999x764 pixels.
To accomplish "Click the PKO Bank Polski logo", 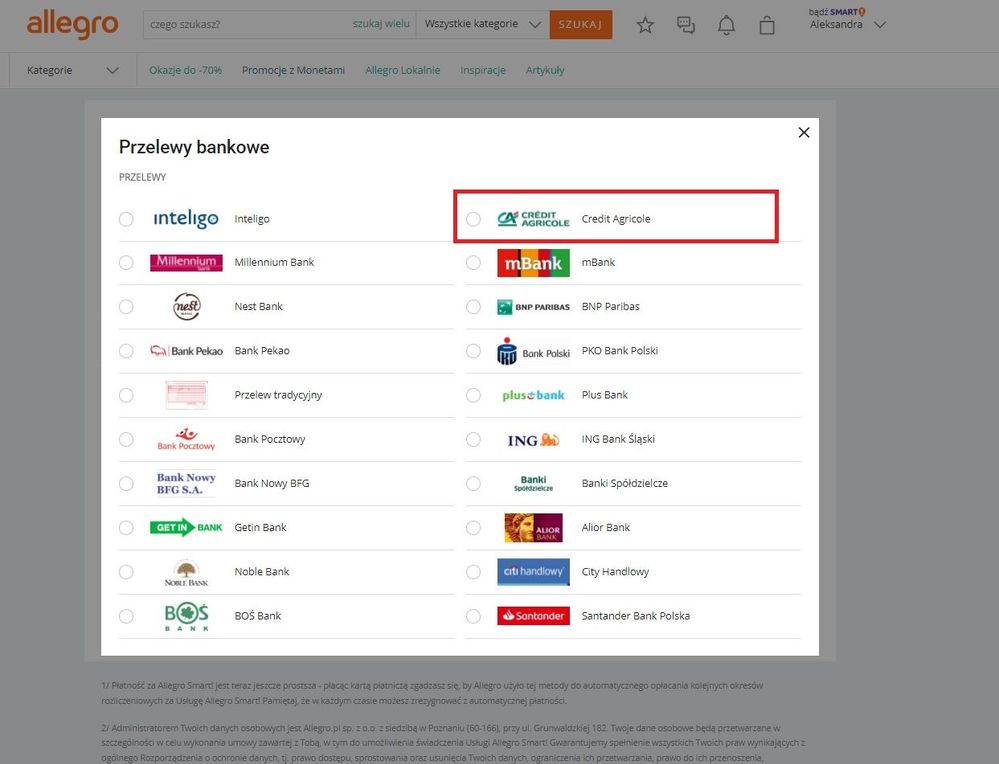I will tap(533, 351).
